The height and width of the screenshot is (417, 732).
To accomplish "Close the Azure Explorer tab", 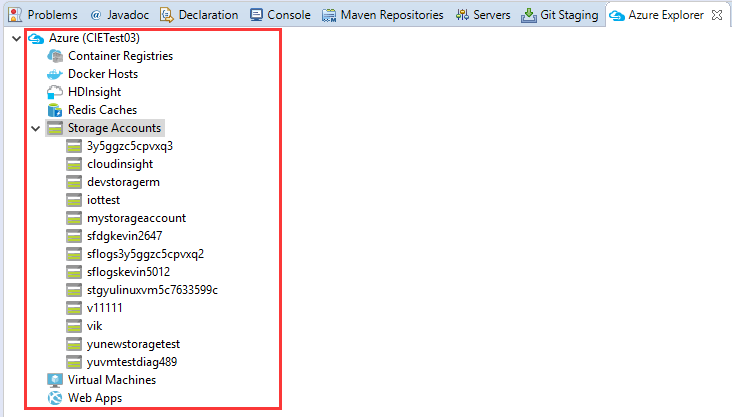I will click(x=716, y=15).
